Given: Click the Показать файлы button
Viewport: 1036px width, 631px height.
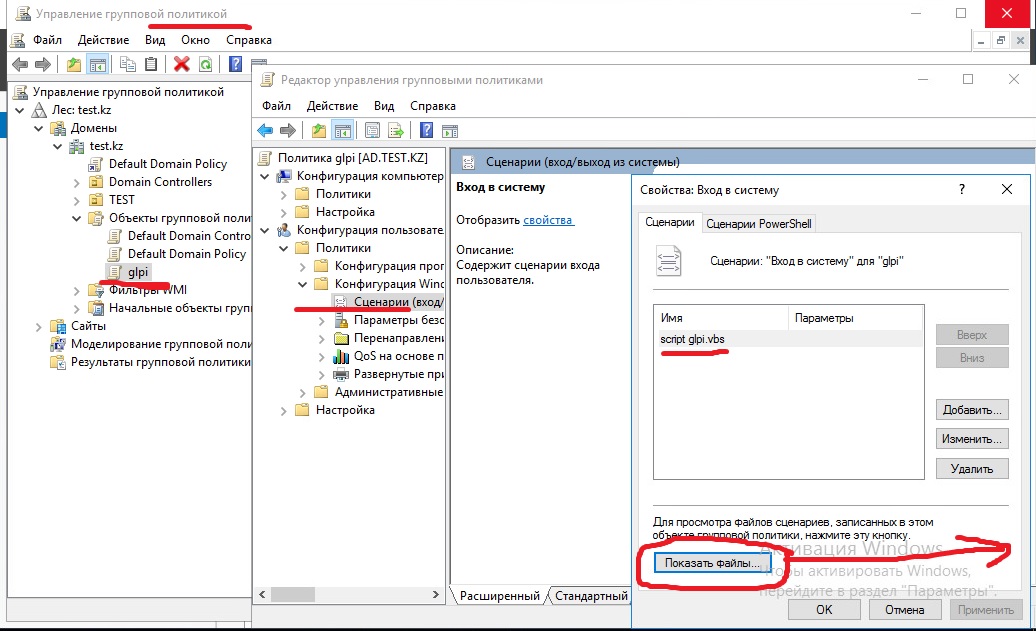Looking at the screenshot, I should click(712, 564).
